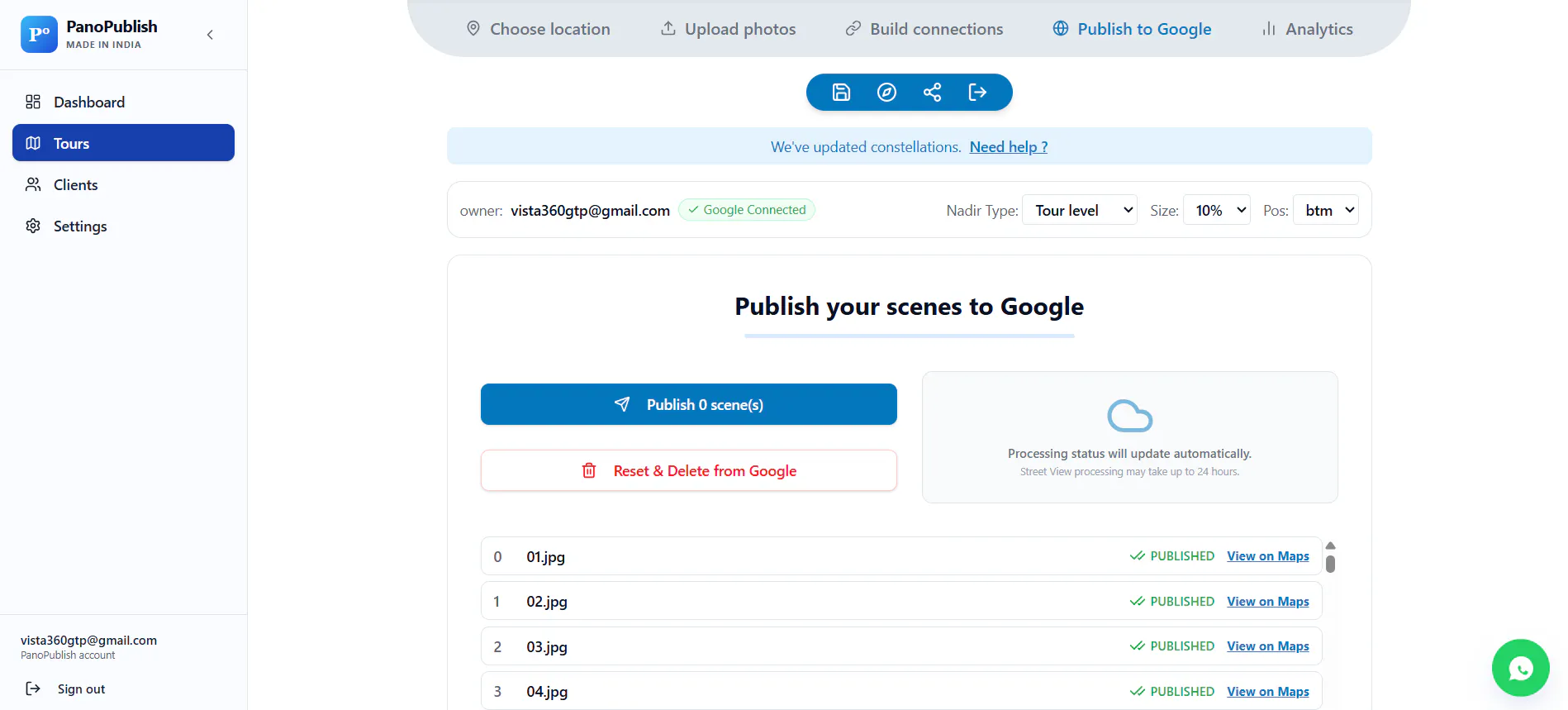Click the PanoPublish logo icon
Viewport: 1568px width, 710px height.
tap(39, 35)
